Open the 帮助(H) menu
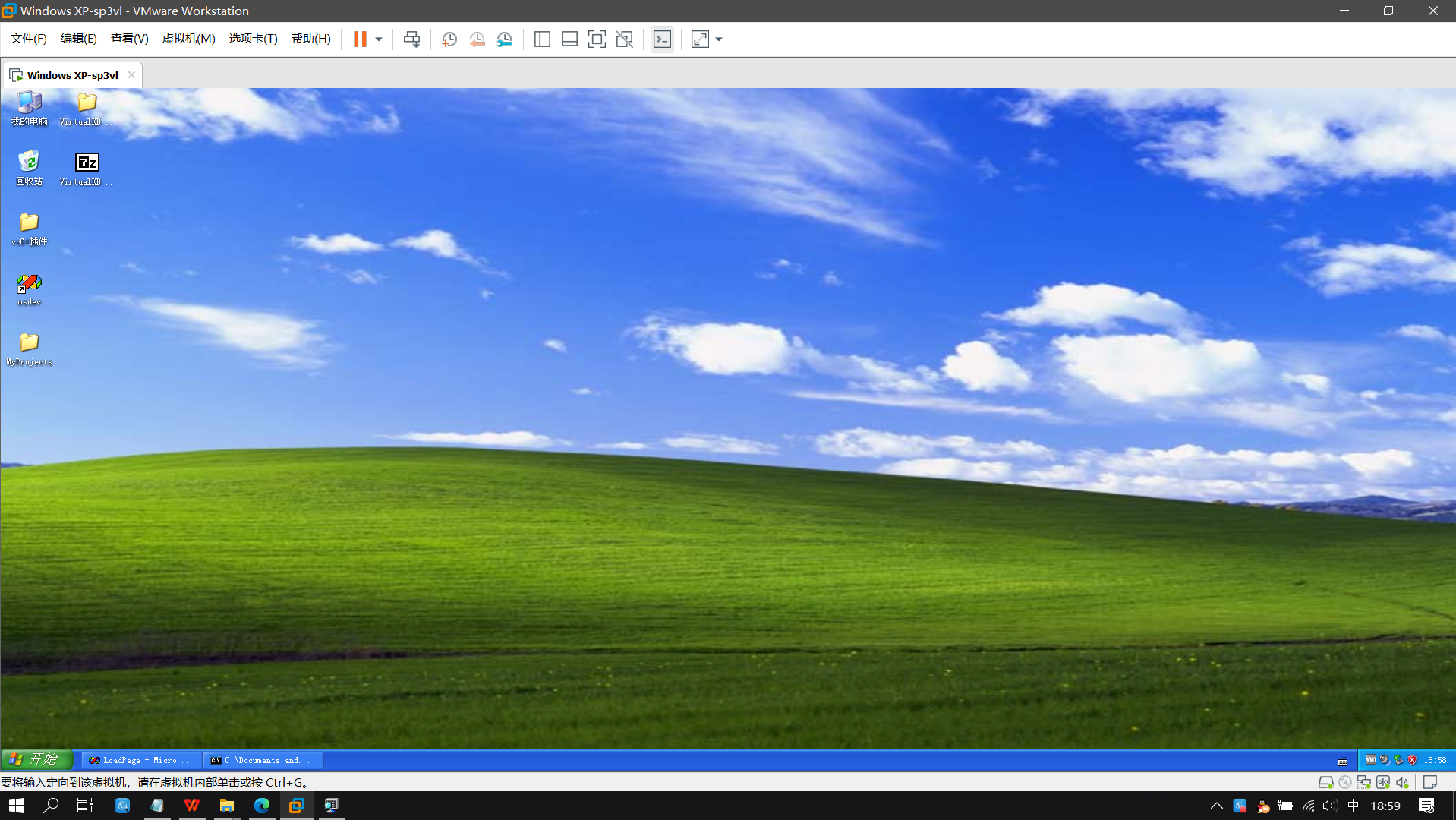 click(x=311, y=39)
